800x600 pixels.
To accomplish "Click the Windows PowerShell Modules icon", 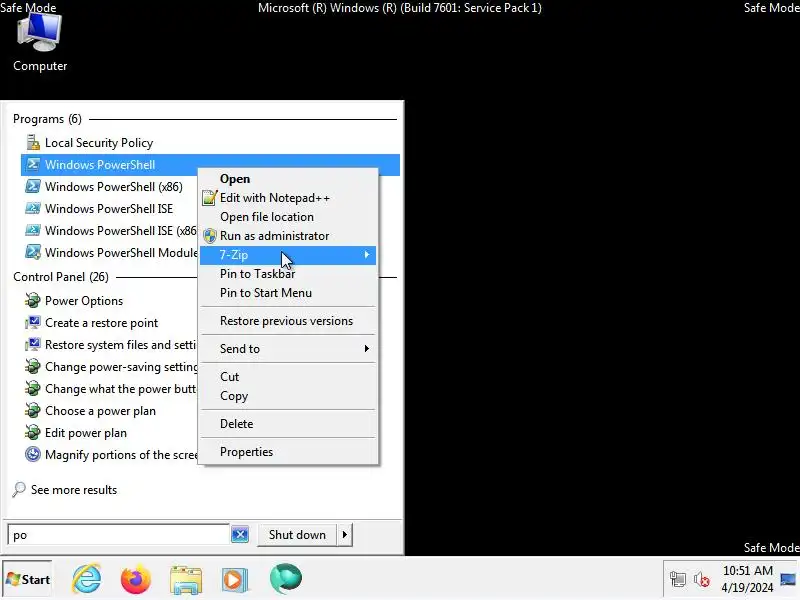I will pos(33,253).
